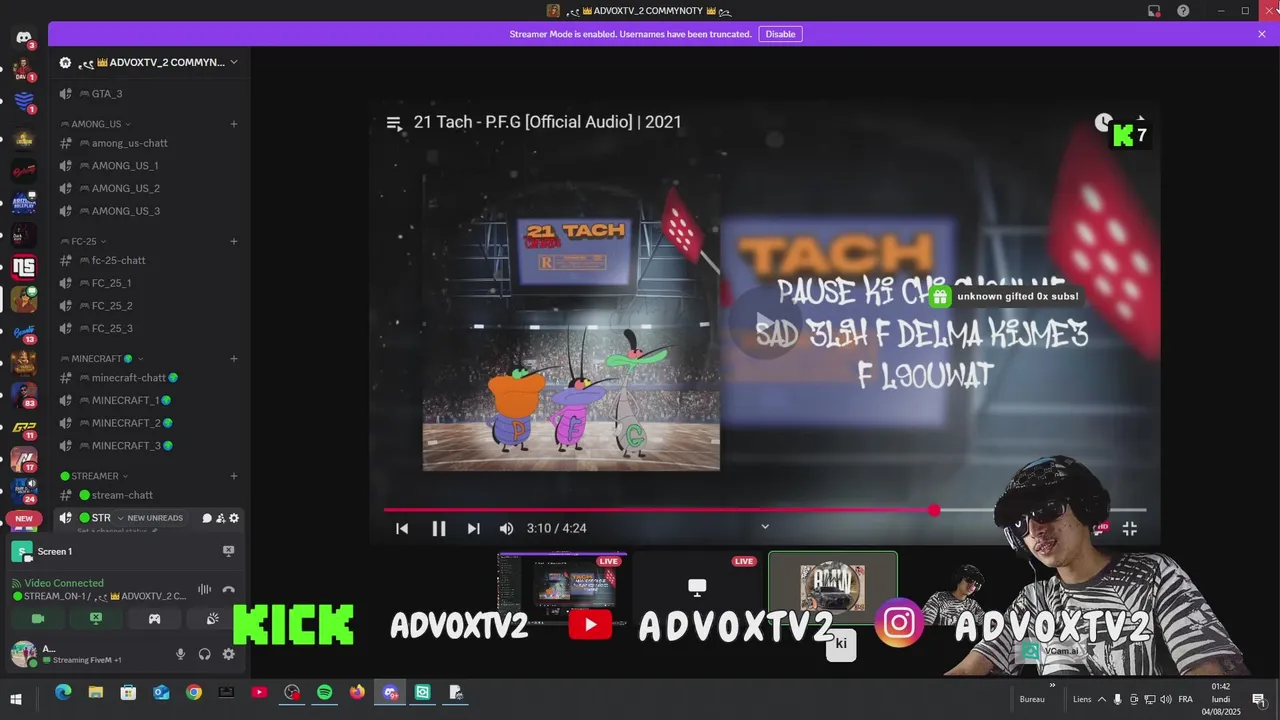Add channel to AMONG_US category
Image resolution: width=1280 pixels, height=720 pixels.
(234, 124)
